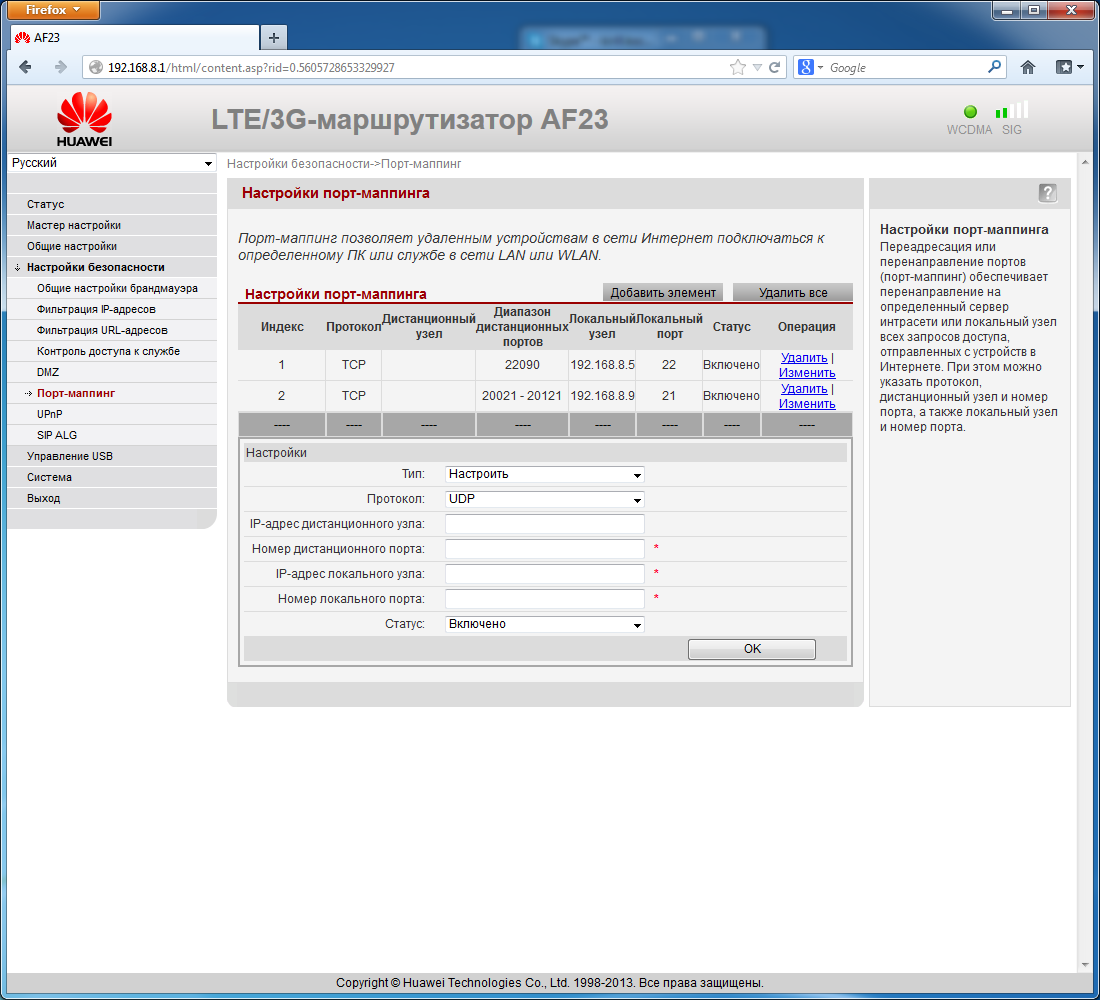The image size is (1100, 1000).
Task: Click the search magnifier icon
Action: (994, 67)
